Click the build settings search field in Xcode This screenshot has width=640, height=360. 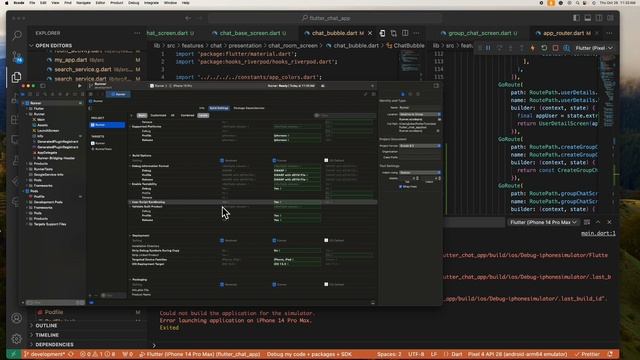tap(345, 116)
